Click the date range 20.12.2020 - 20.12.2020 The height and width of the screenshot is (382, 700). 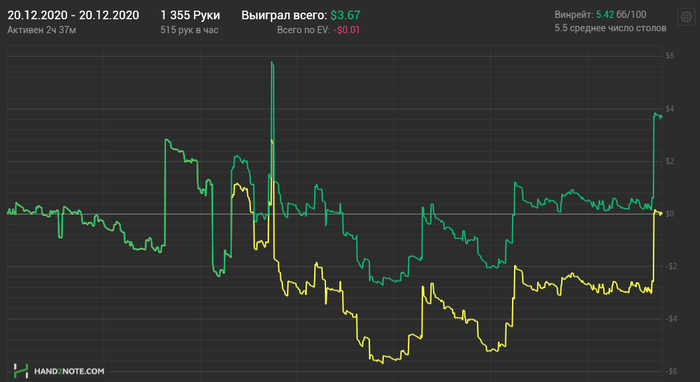click(x=73, y=15)
